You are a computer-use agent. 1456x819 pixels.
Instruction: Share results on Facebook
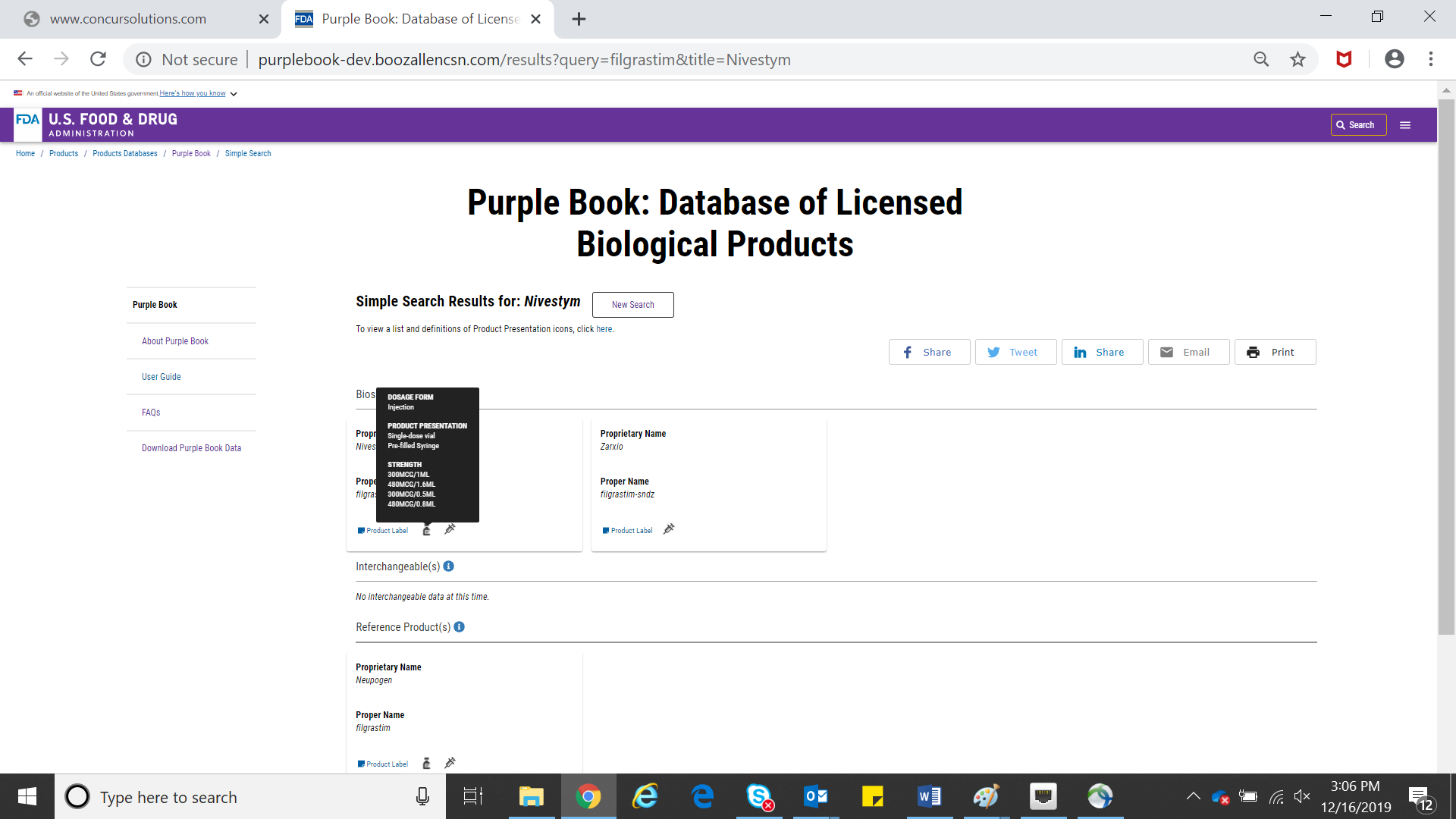(929, 352)
